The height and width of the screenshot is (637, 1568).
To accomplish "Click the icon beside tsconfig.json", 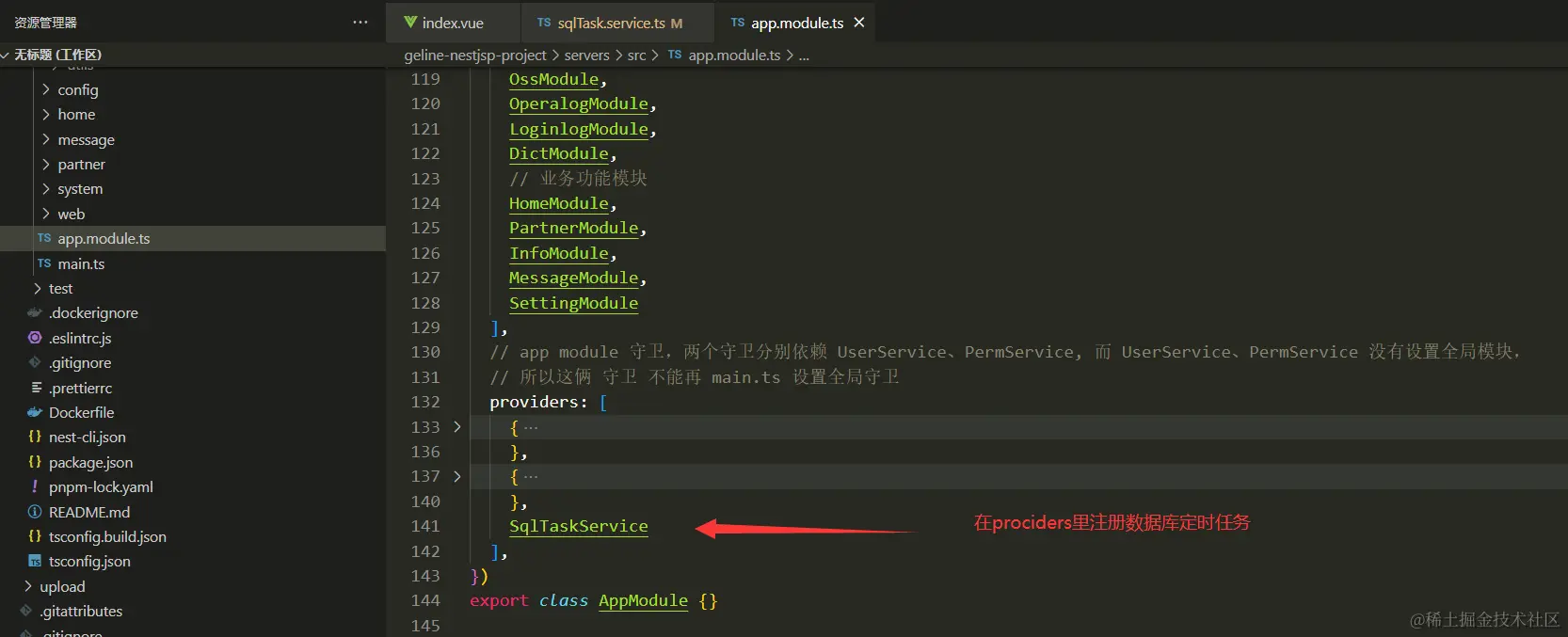I will click(35, 562).
